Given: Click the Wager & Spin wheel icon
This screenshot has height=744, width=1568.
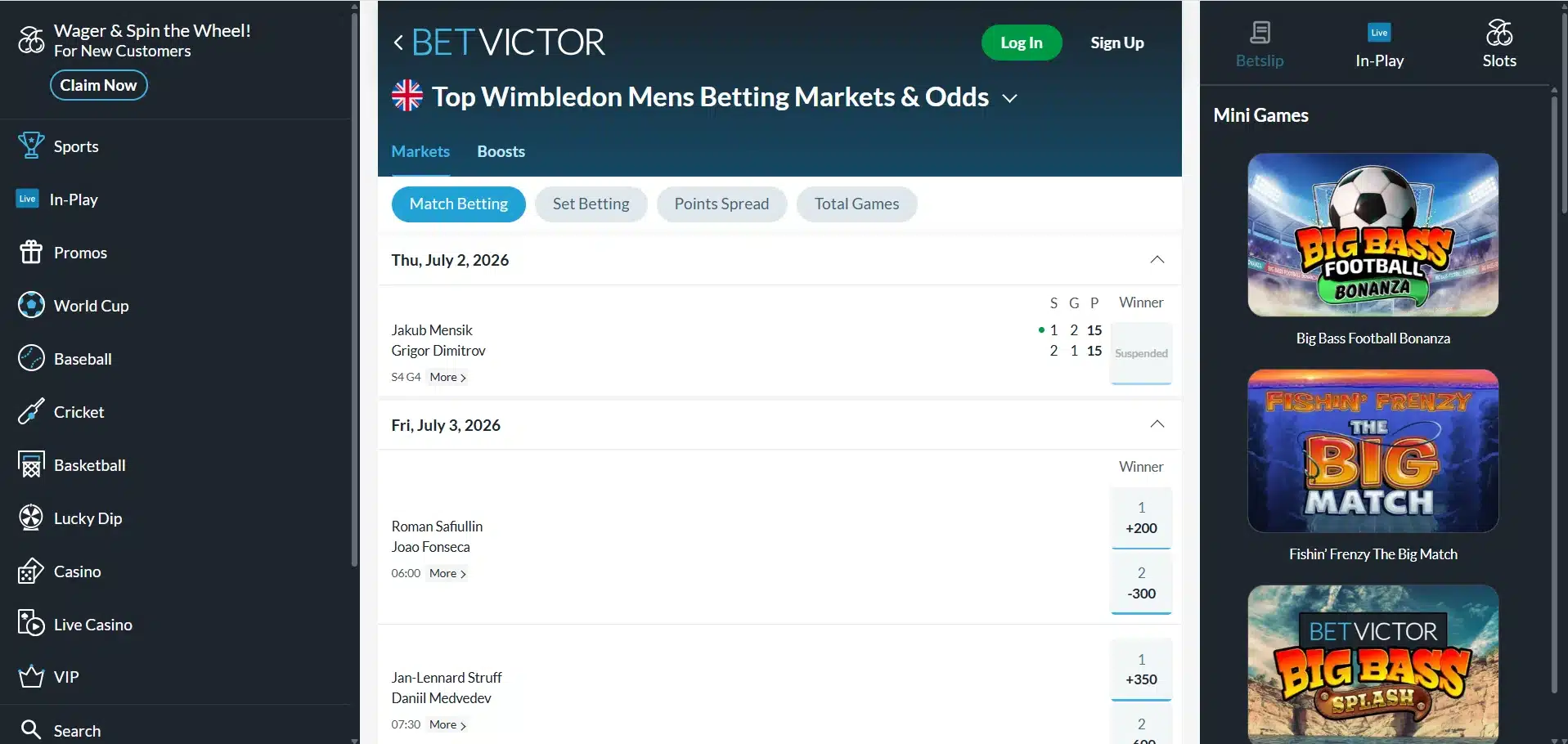Looking at the screenshot, I should point(31,39).
